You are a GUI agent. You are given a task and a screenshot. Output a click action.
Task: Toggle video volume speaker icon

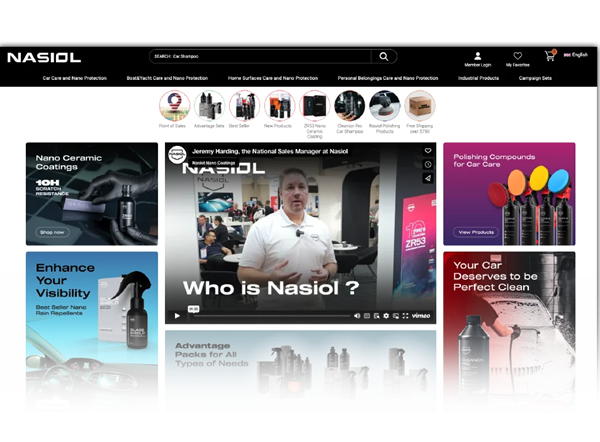[x=357, y=316]
